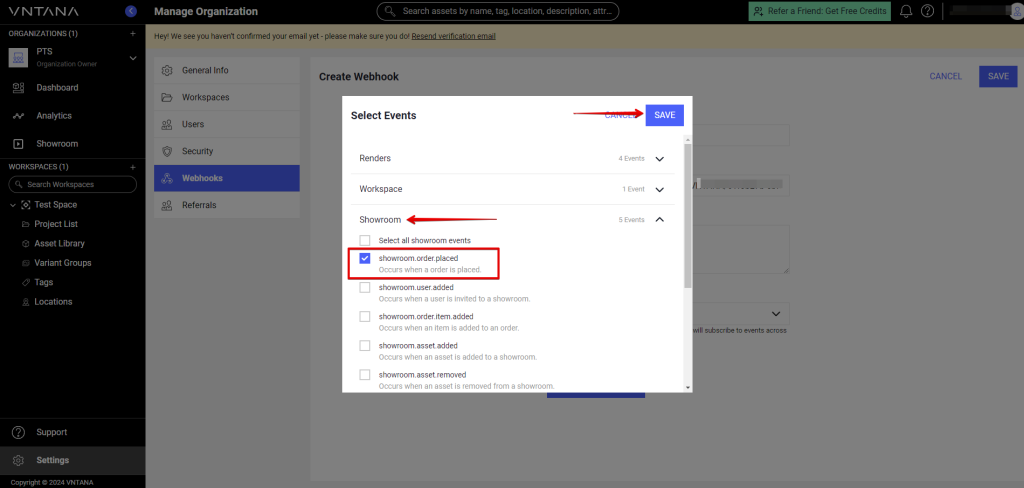Viewport: 1024px width, 488px height.
Task: Open Support at bottom of sidebar
Action: [x=51, y=432]
